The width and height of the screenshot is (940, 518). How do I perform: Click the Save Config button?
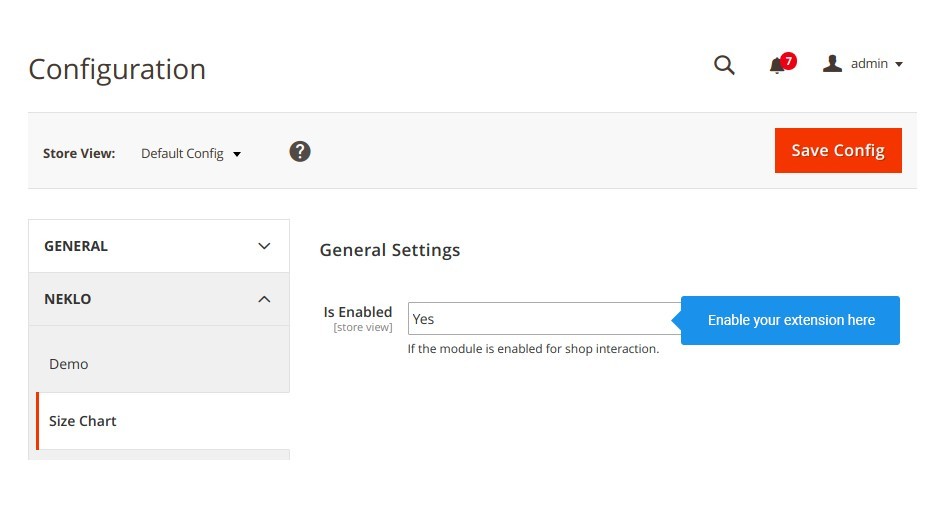coord(838,150)
